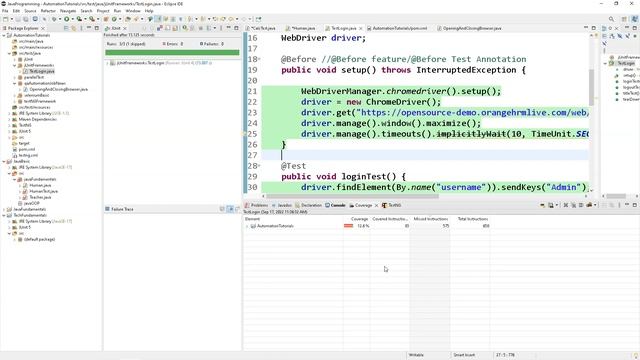This screenshot has height=360, width=640.
Task: Click the Save All toolbar icon
Action: 26,19
